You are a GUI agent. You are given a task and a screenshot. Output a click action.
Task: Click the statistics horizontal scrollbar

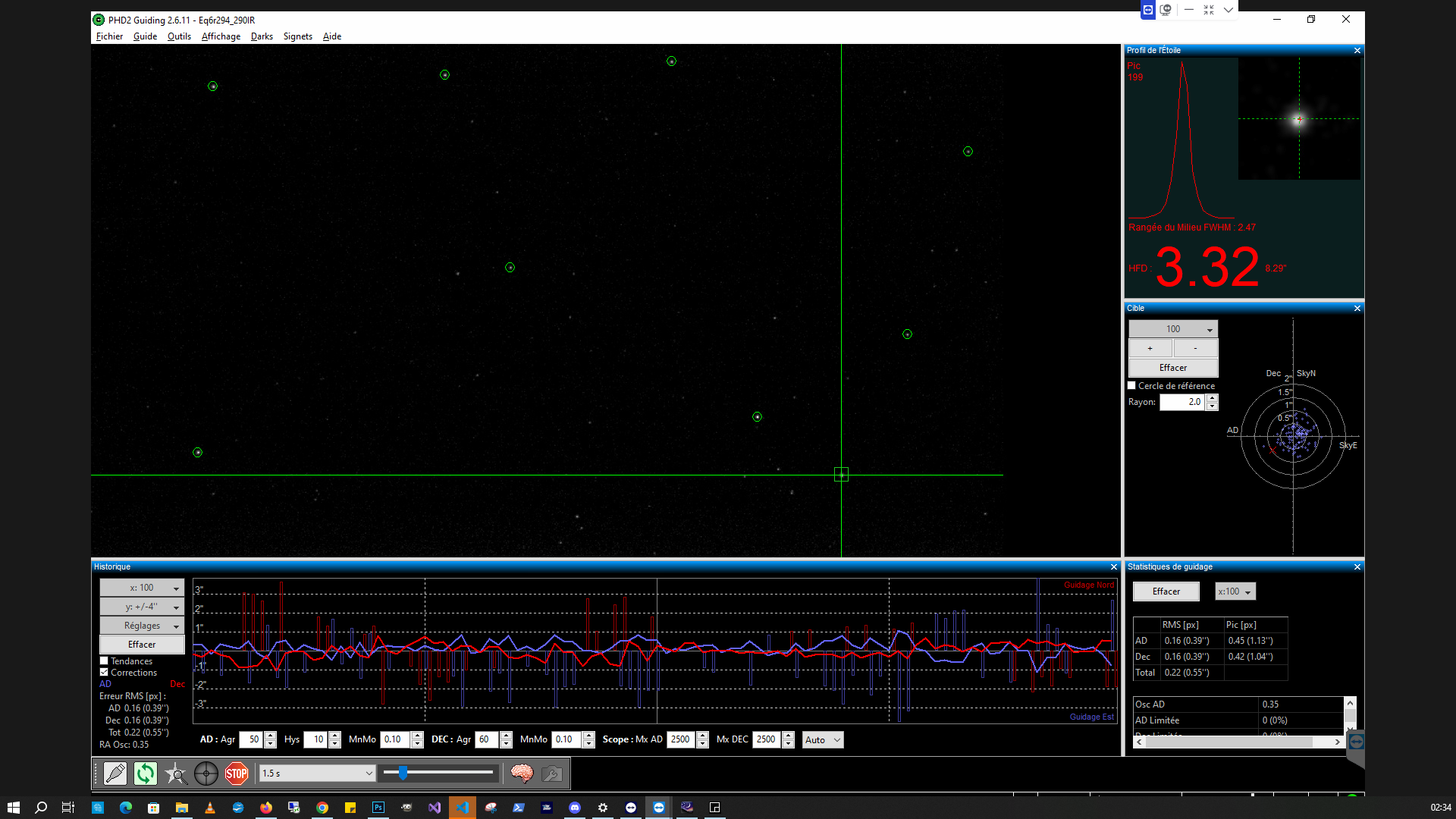tap(1238, 742)
